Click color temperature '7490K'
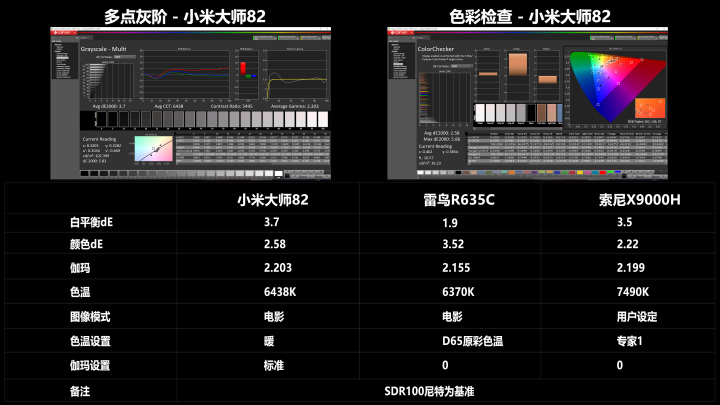720x405 pixels. pos(633,292)
